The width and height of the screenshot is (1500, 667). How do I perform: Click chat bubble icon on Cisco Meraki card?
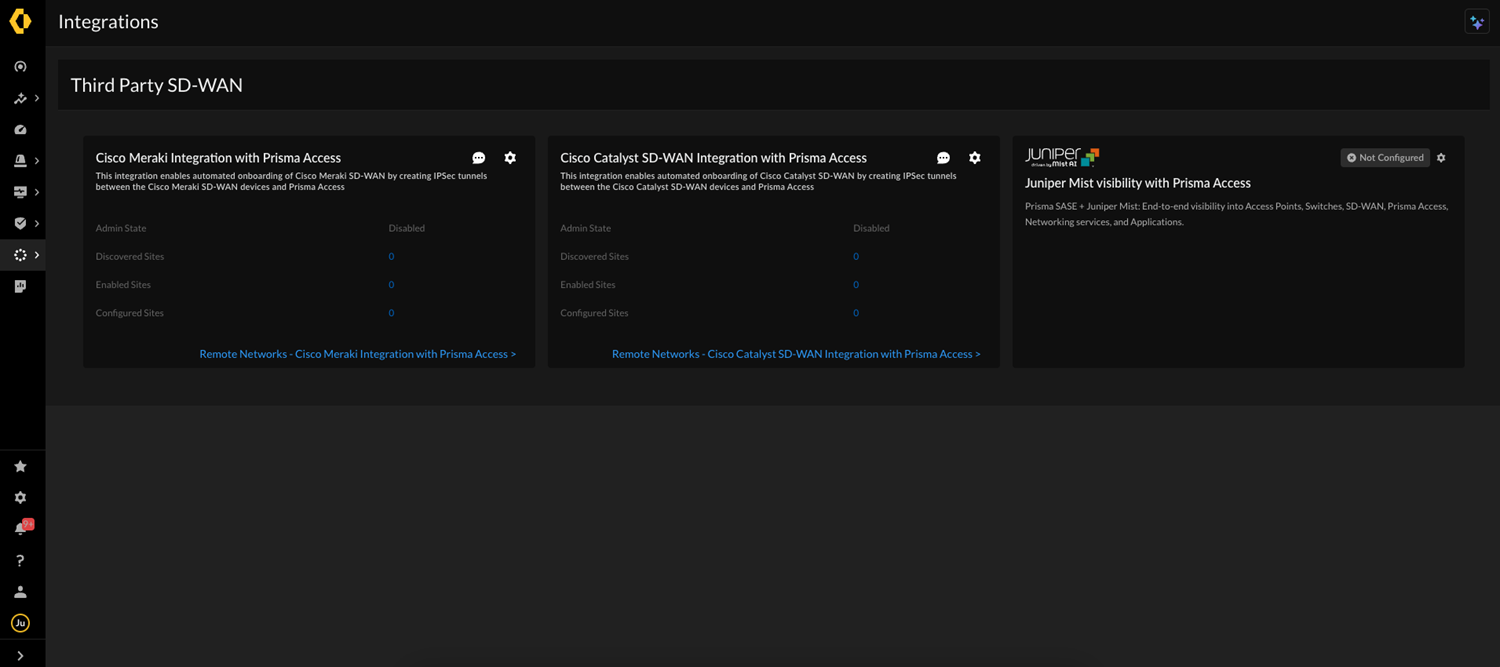(x=479, y=158)
